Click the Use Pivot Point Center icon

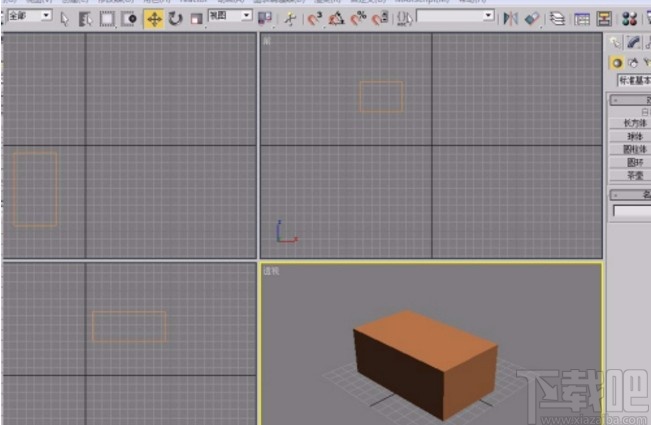(264, 18)
